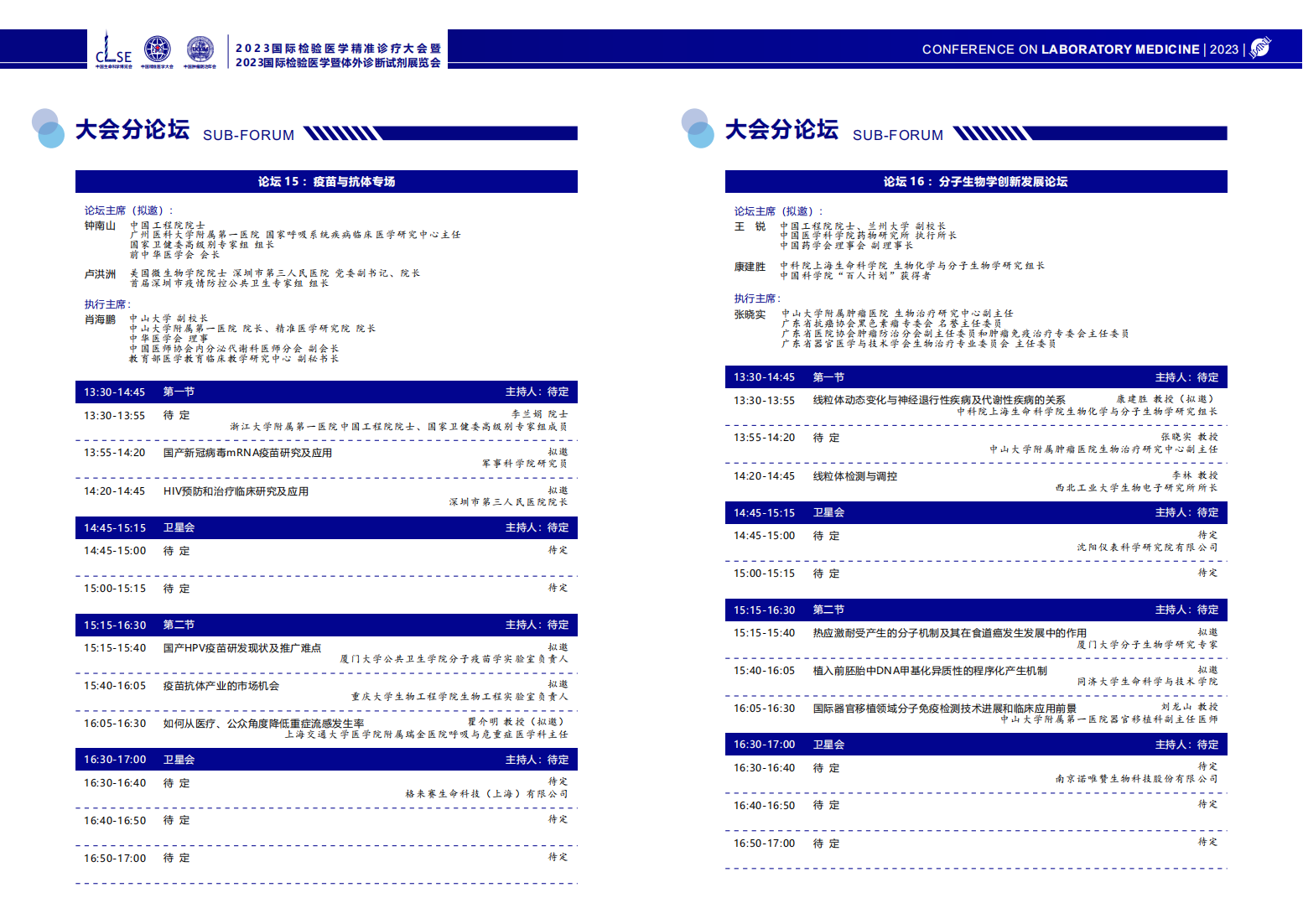The width and height of the screenshot is (1303, 924).
Task: Select '厦门大学公共卫生学院分子疫苗学实验室负责人'
Action: tap(454, 659)
